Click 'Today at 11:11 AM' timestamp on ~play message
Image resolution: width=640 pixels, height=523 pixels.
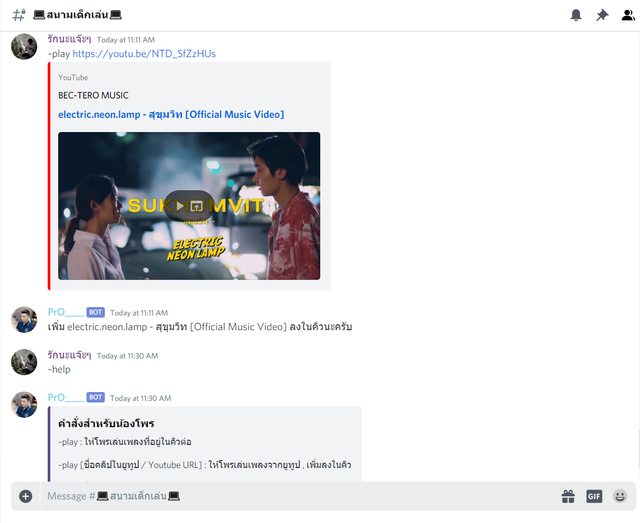(126, 40)
